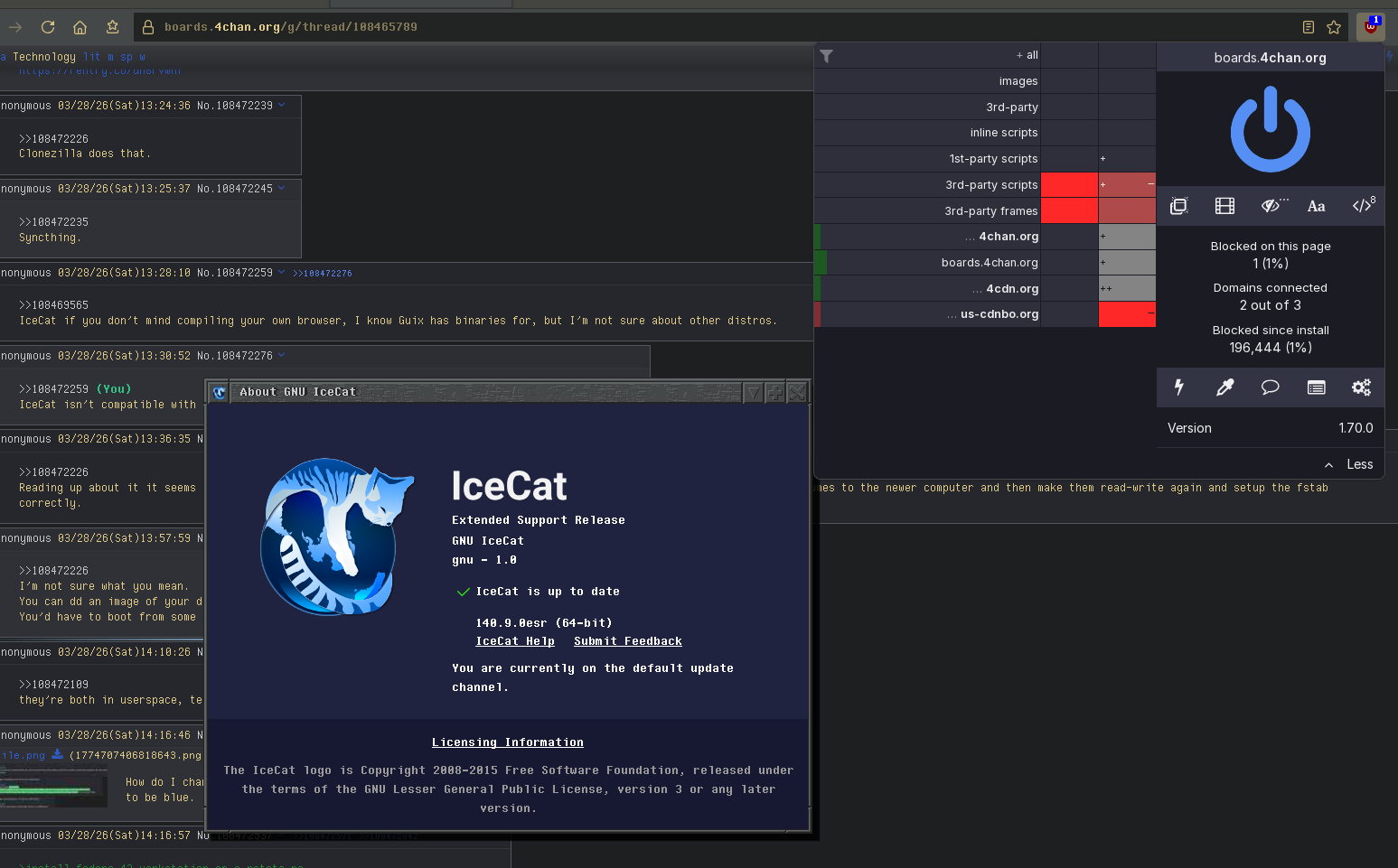The height and width of the screenshot is (868, 1398).
Task: Click quote link >>108472109
Action: (53, 685)
